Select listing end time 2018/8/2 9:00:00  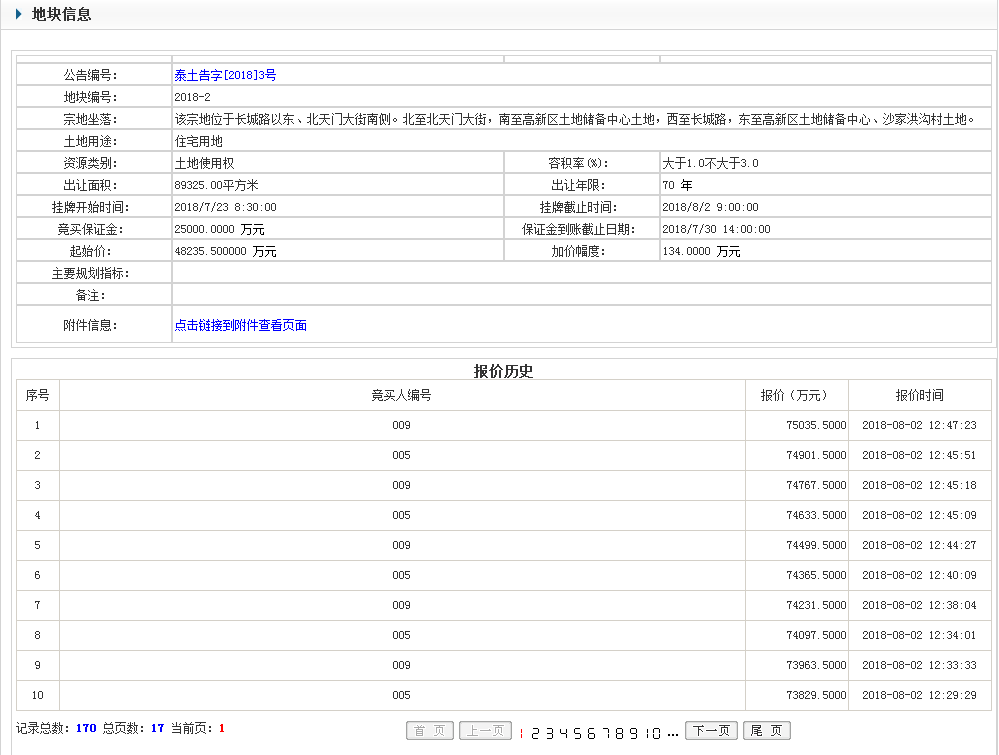tap(710, 207)
